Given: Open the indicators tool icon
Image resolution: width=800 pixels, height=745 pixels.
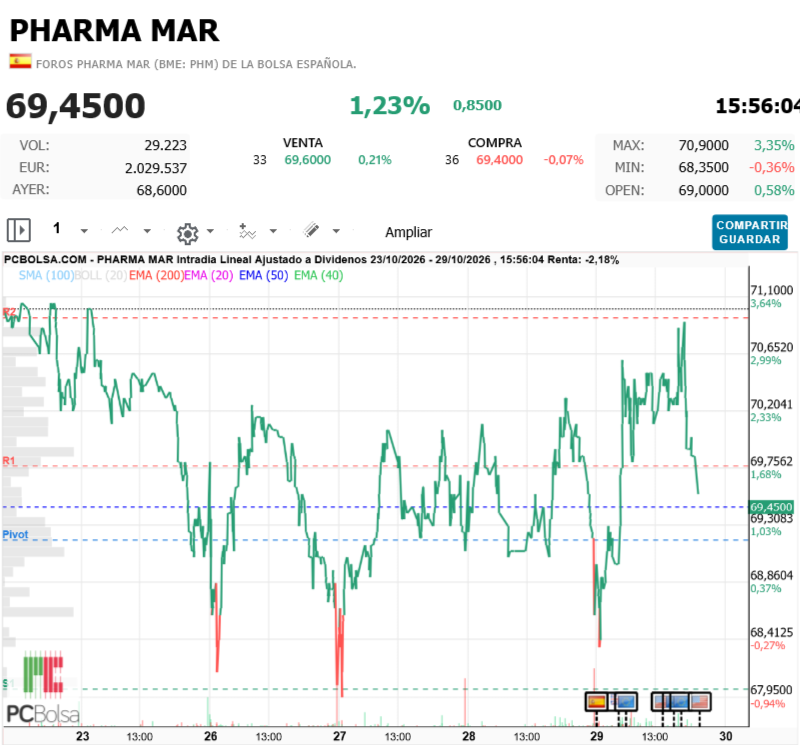Looking at the screenshot, I should click(247, 231).
